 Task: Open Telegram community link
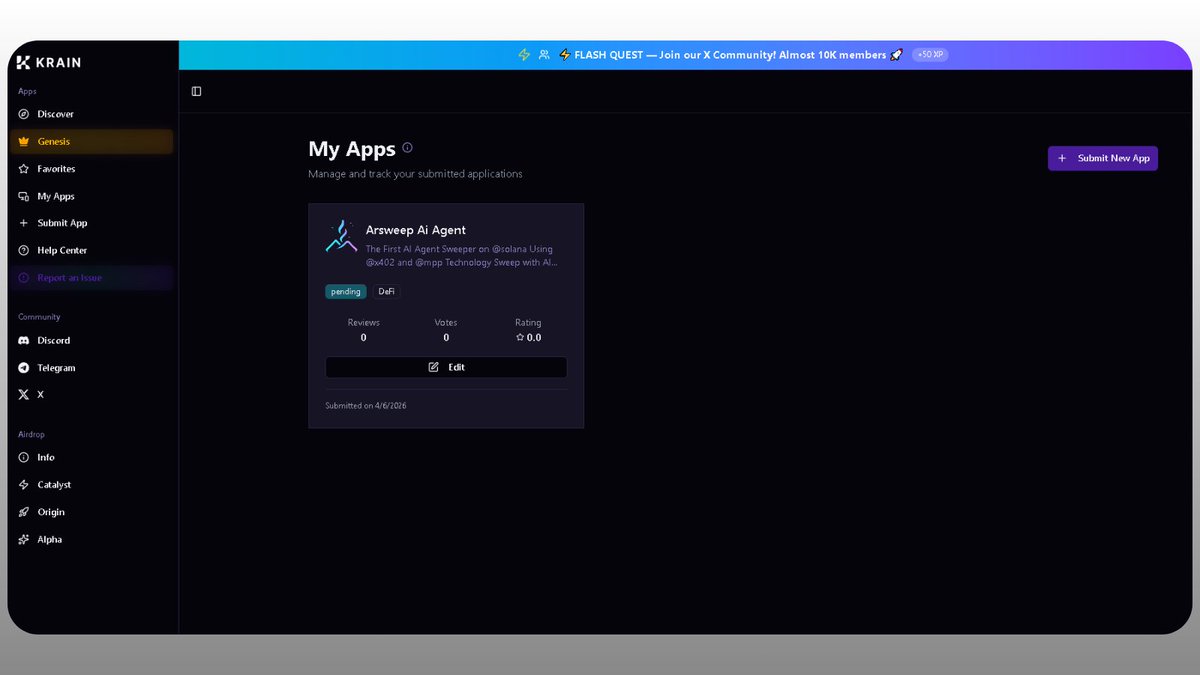point(93,368)
